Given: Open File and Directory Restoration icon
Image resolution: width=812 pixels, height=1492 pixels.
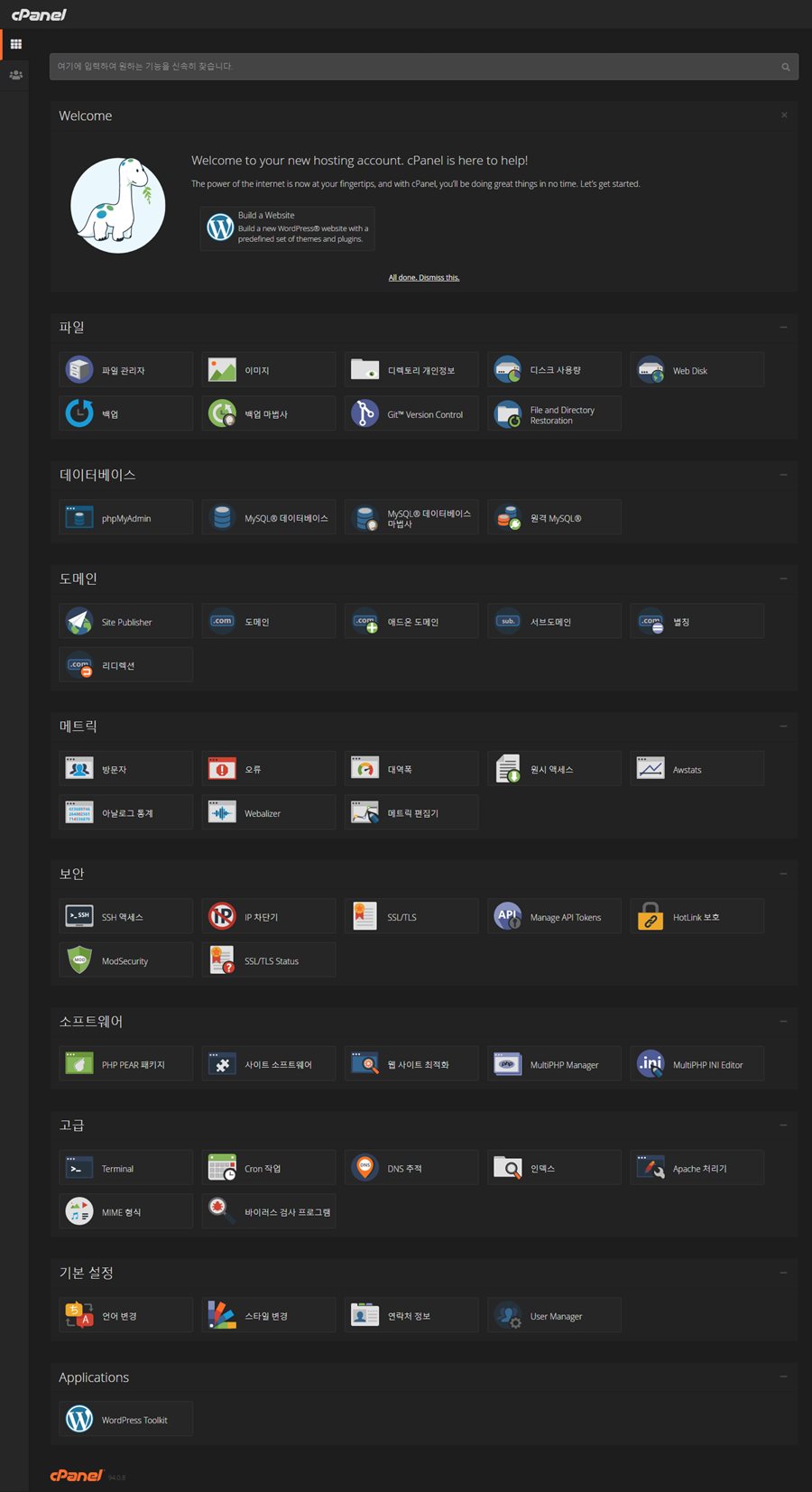Looking at the screenshot, I should click(507, 413).
